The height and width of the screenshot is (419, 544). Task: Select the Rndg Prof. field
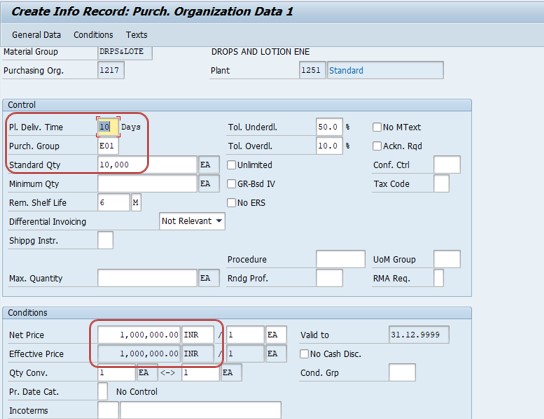coord(329,278)
